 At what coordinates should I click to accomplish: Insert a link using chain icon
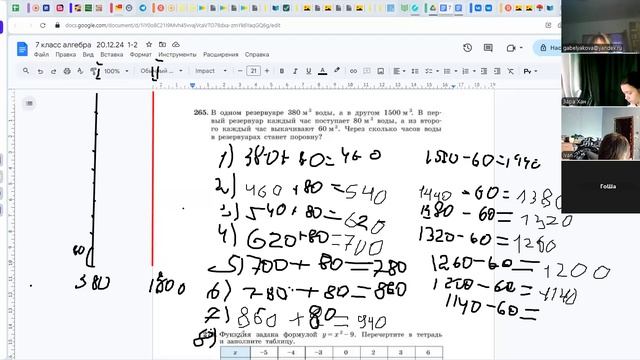[x=353, y=71]
